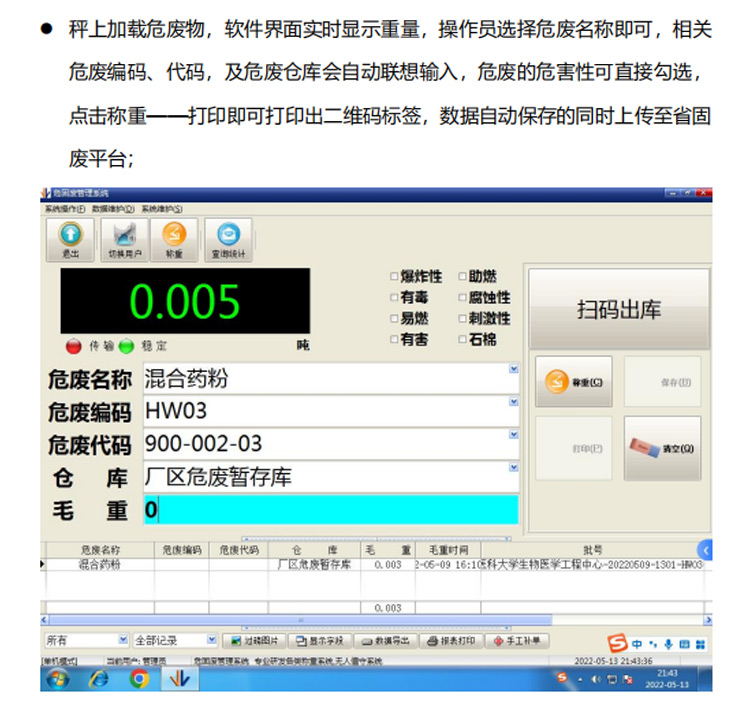The image size is (750, 707).
Task: Click the 危废名称 column header in table
Action: pos(100,550)
